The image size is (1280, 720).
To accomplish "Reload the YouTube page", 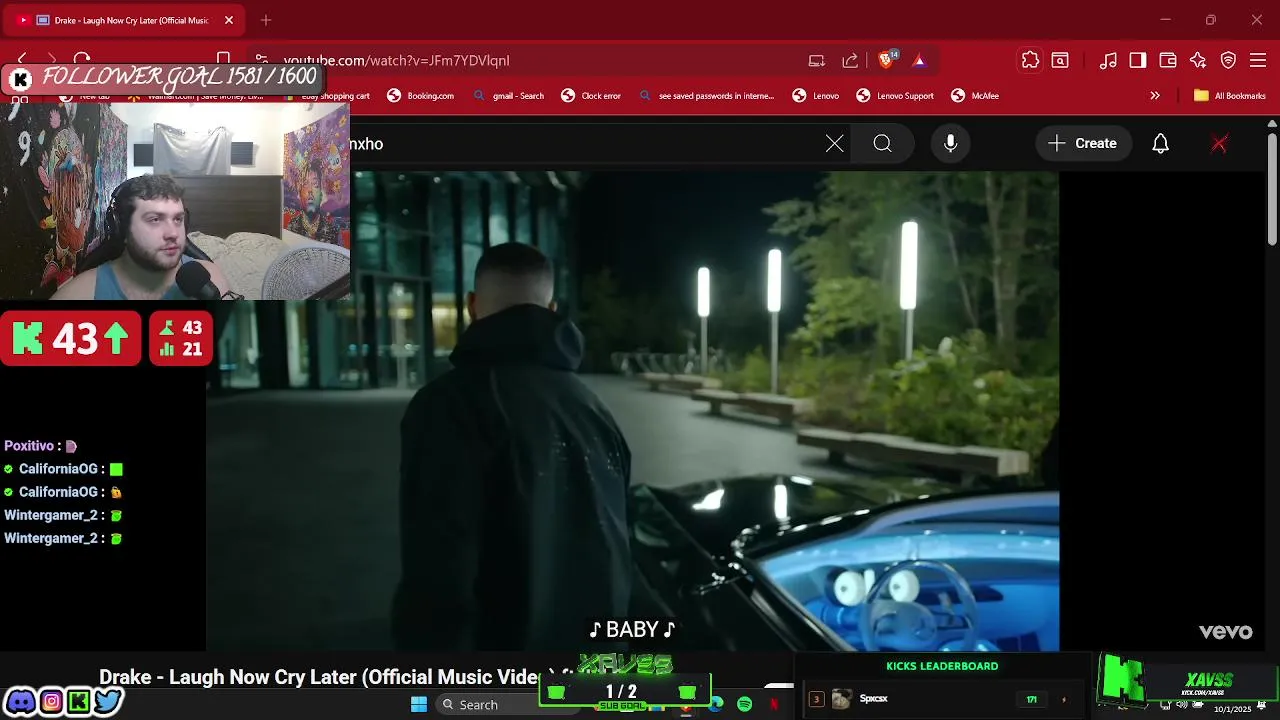I will (83, 60).
